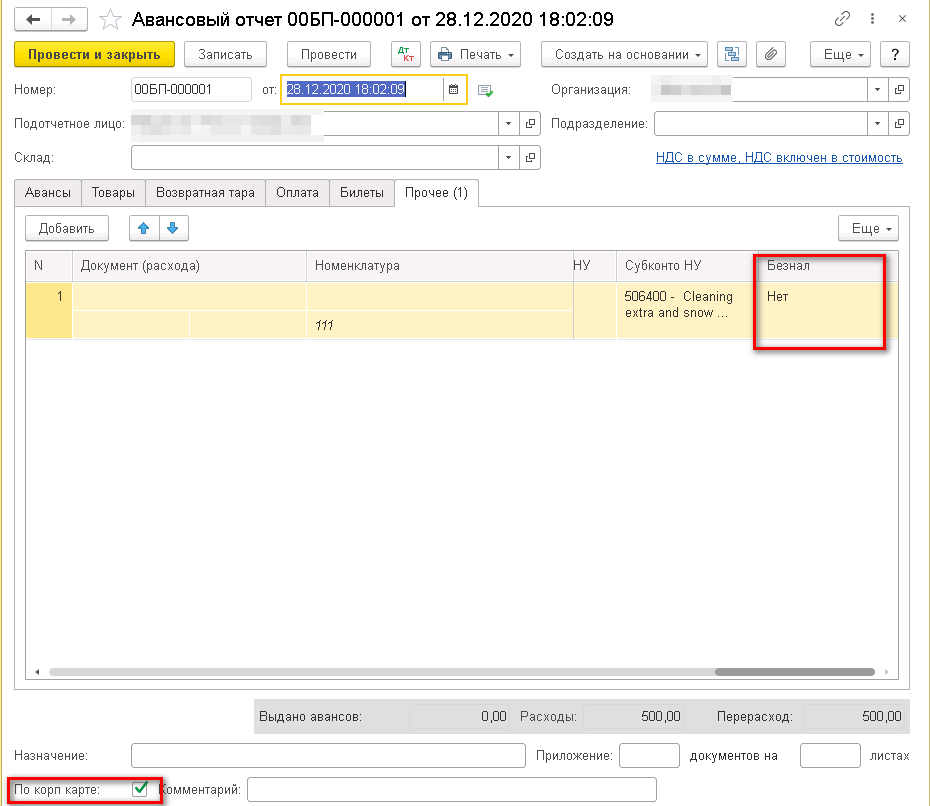The image size is (930, 806).
Task: Toggle the По корп карте checkbox
Action: 140,790
